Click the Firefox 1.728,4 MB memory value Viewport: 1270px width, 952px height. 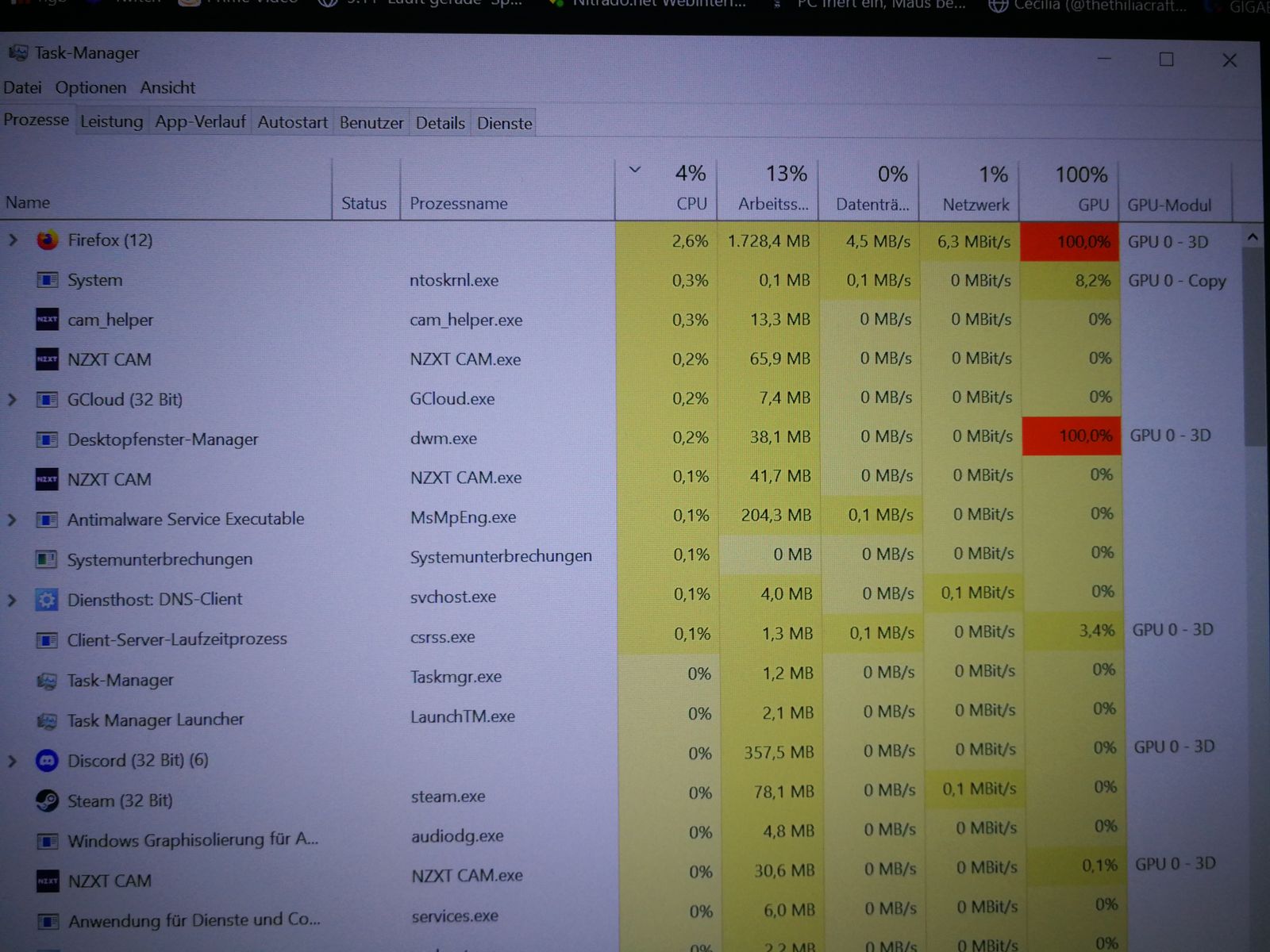pos(768,241)
